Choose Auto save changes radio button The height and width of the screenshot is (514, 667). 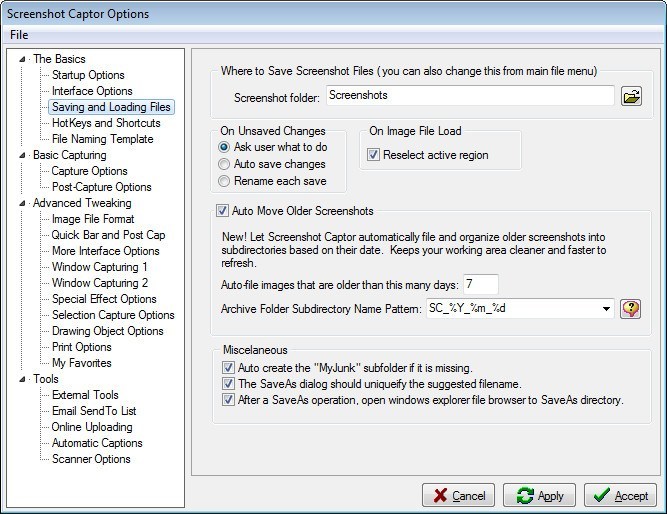[224, 164]
